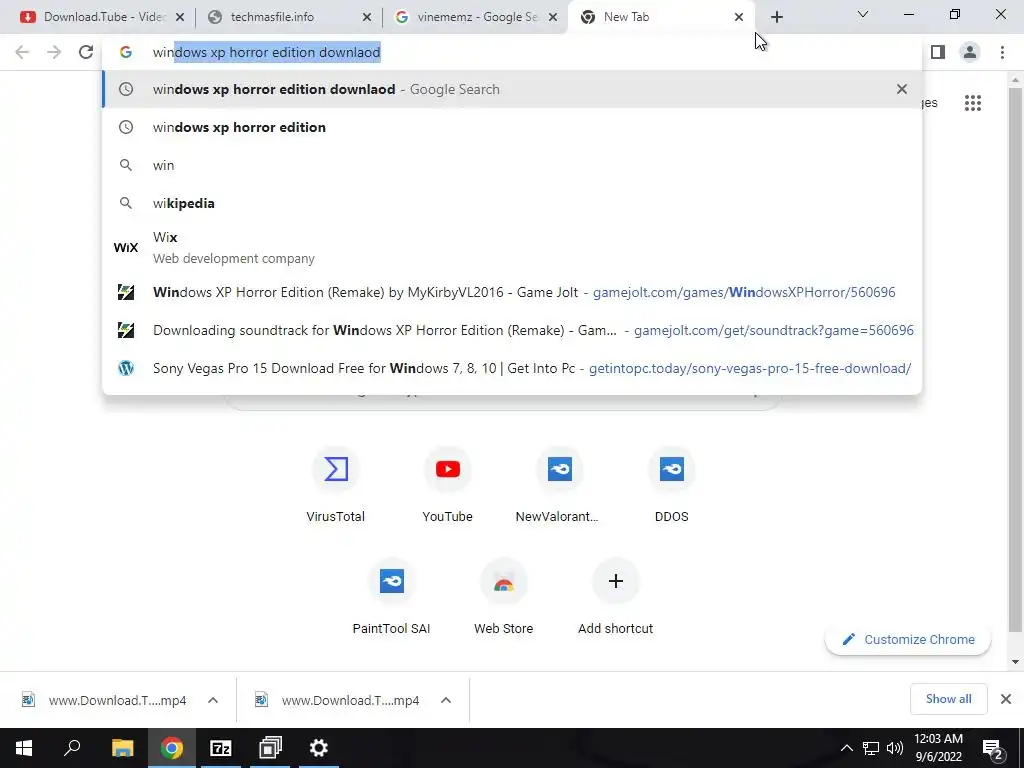Close the Download.Tube tab
The width and height of the screenshot is (1024, 768).
(180, 17)
